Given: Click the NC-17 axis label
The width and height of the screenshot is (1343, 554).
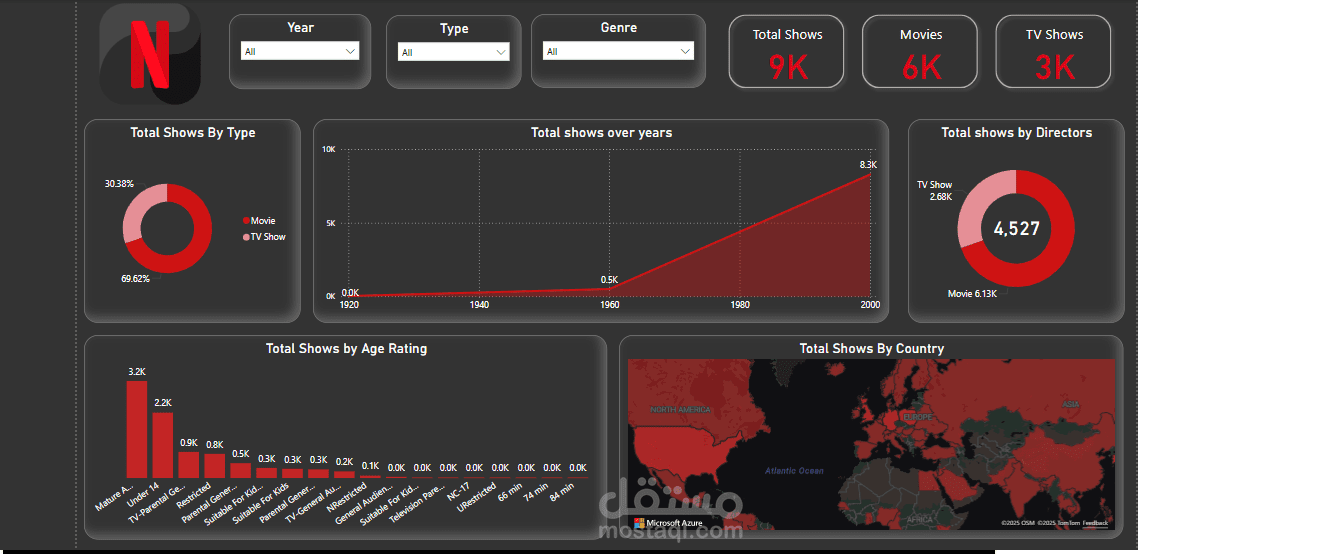Looking at the screenshot, I should [x=459, y=492].
